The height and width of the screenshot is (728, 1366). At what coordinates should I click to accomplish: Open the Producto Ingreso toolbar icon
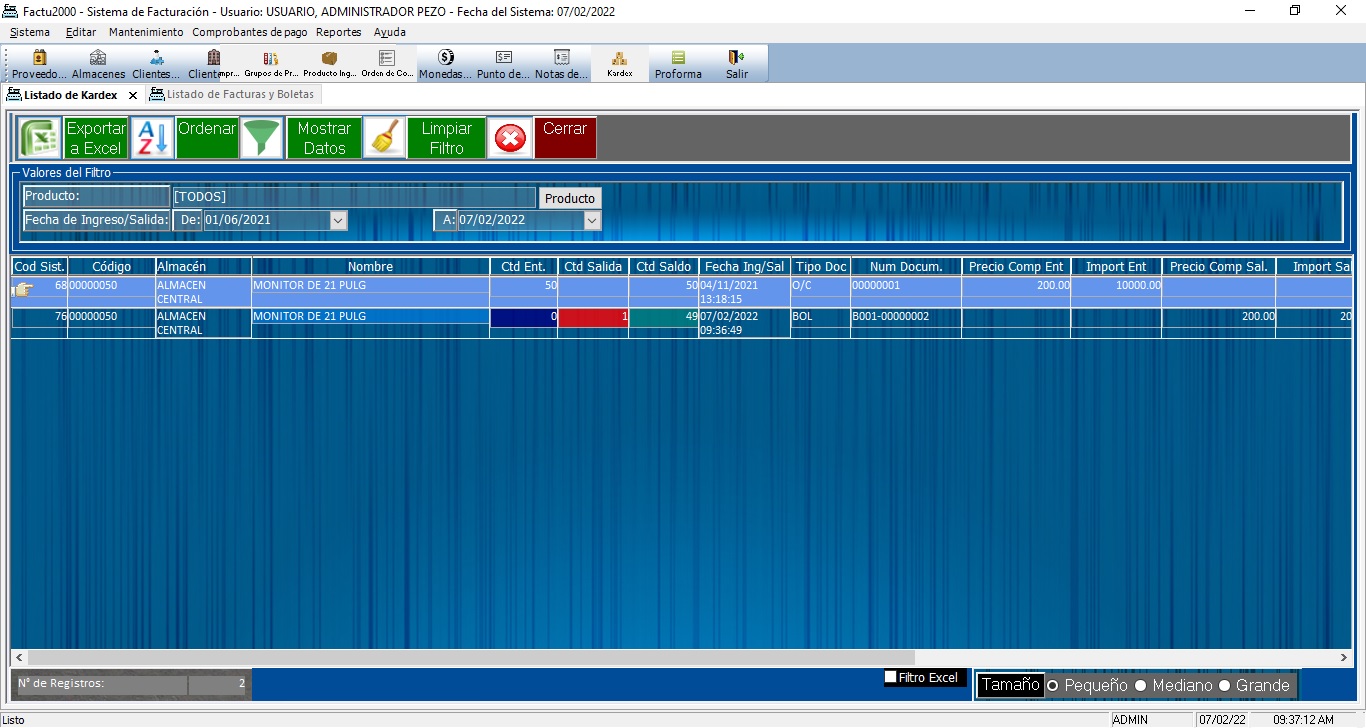pyautogui.click(x=329, y=64)
